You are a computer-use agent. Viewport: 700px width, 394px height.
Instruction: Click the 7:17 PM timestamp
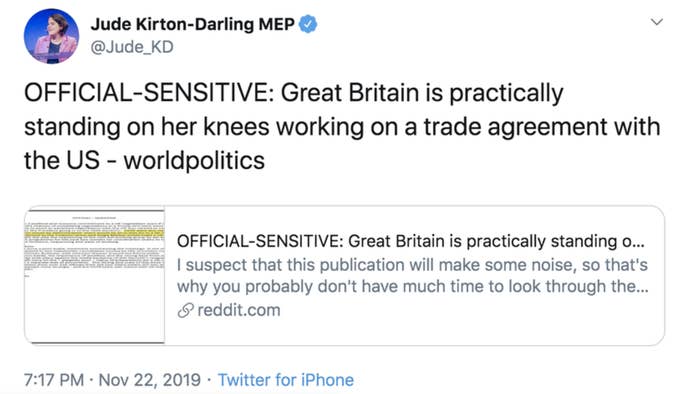tap(54, 380)
